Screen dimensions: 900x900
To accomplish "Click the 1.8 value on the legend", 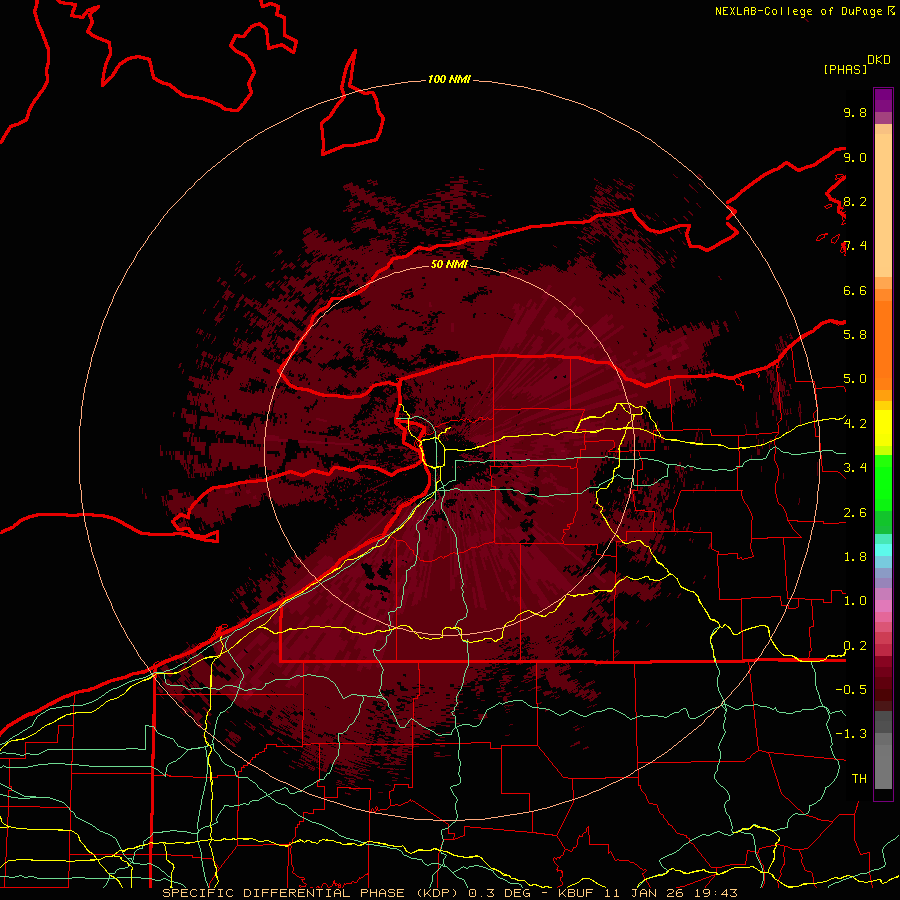I will [x=855, y=557].
